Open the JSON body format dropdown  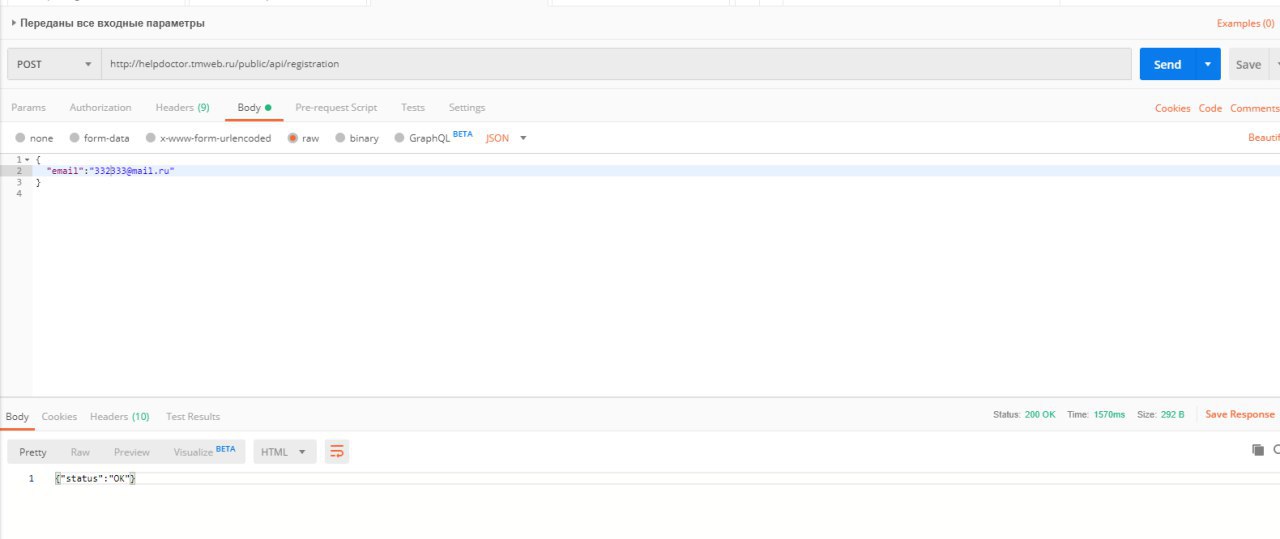coord(506,138)
